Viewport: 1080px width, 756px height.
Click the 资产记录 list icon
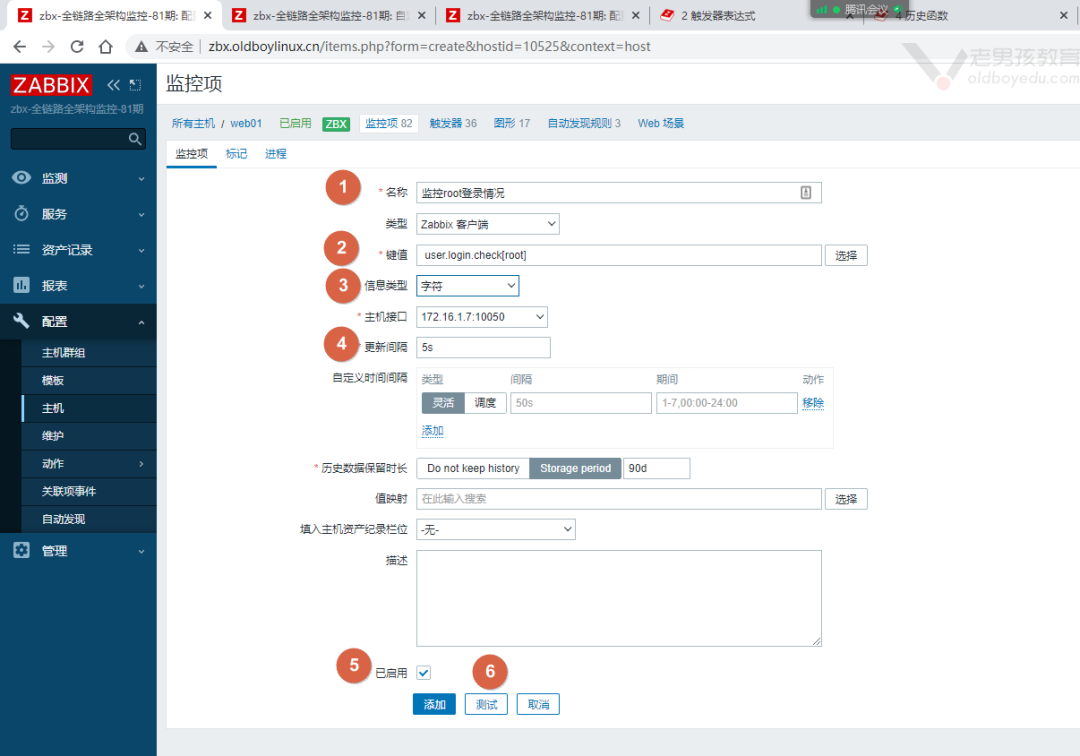(x=21, y=249)
